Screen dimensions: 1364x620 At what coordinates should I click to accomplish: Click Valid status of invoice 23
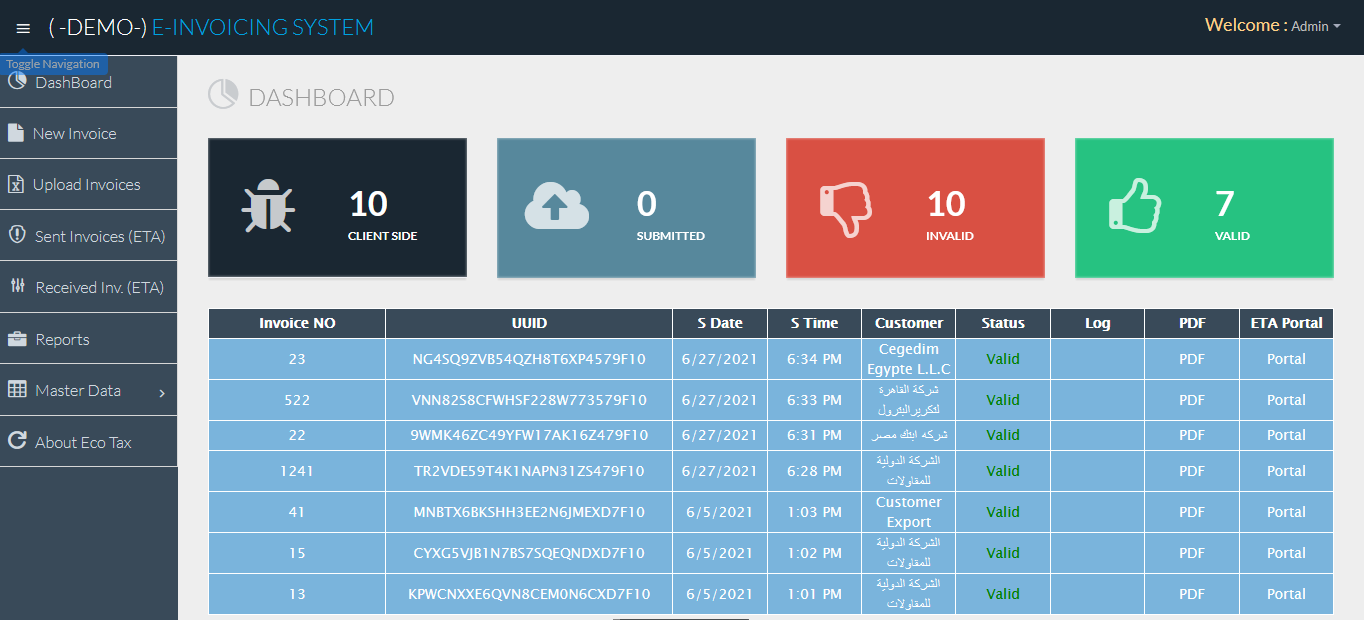coord(1003,359)
